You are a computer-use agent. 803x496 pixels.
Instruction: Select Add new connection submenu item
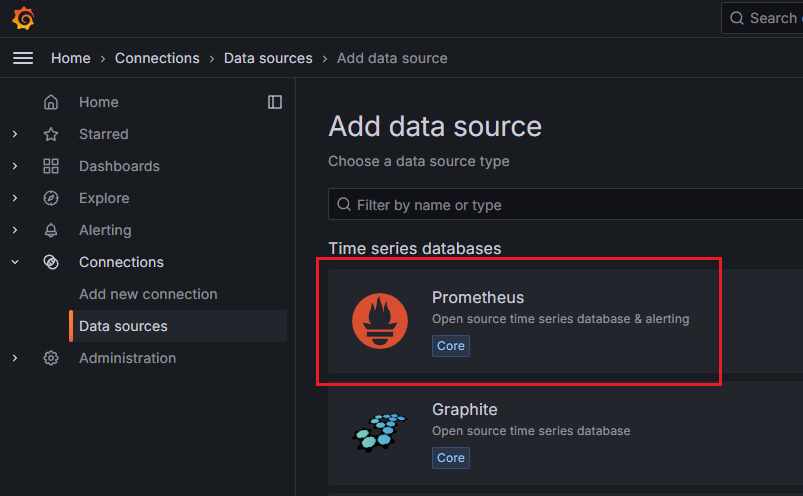click(148, 294)
